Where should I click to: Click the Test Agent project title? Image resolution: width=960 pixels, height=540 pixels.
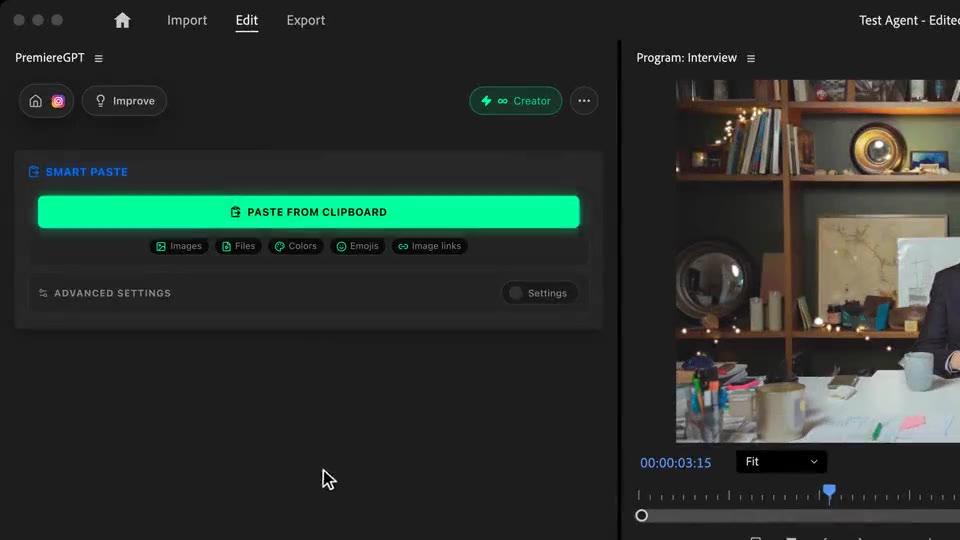tap(909, 20)
